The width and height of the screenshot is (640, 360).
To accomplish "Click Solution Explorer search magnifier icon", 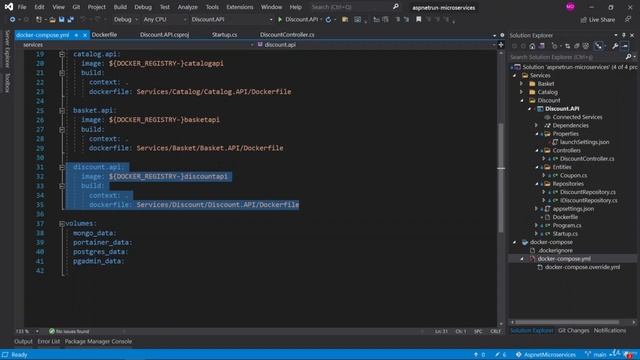I will point(629,57).
